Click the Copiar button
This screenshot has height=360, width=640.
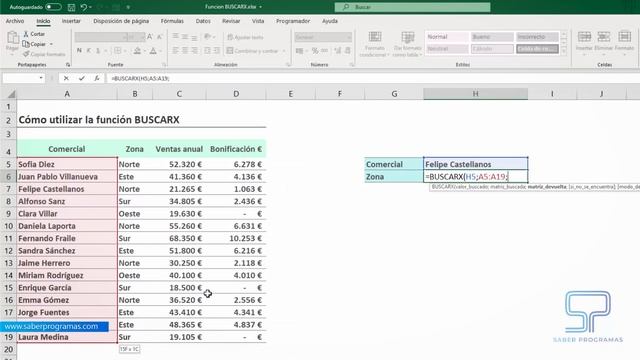35,44
